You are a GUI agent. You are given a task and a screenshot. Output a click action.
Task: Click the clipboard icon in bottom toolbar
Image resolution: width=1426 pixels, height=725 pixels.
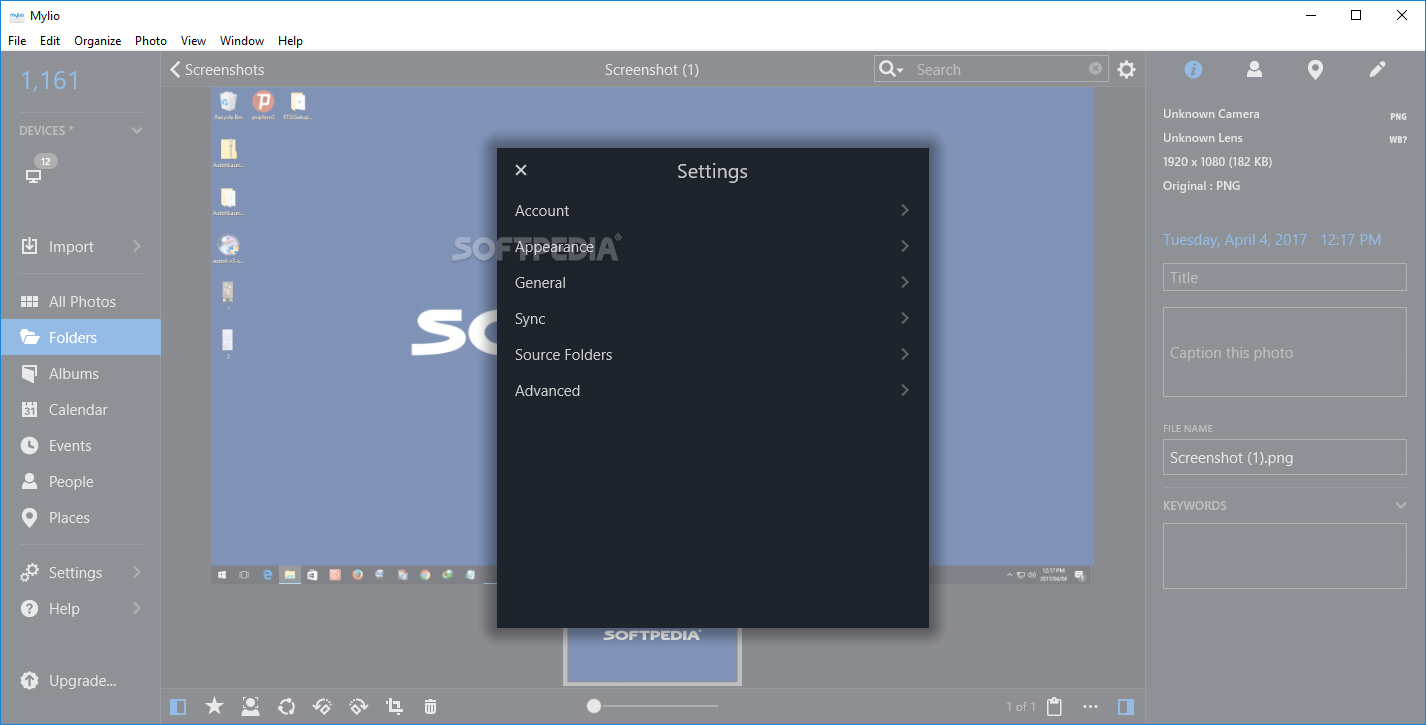1054,707
